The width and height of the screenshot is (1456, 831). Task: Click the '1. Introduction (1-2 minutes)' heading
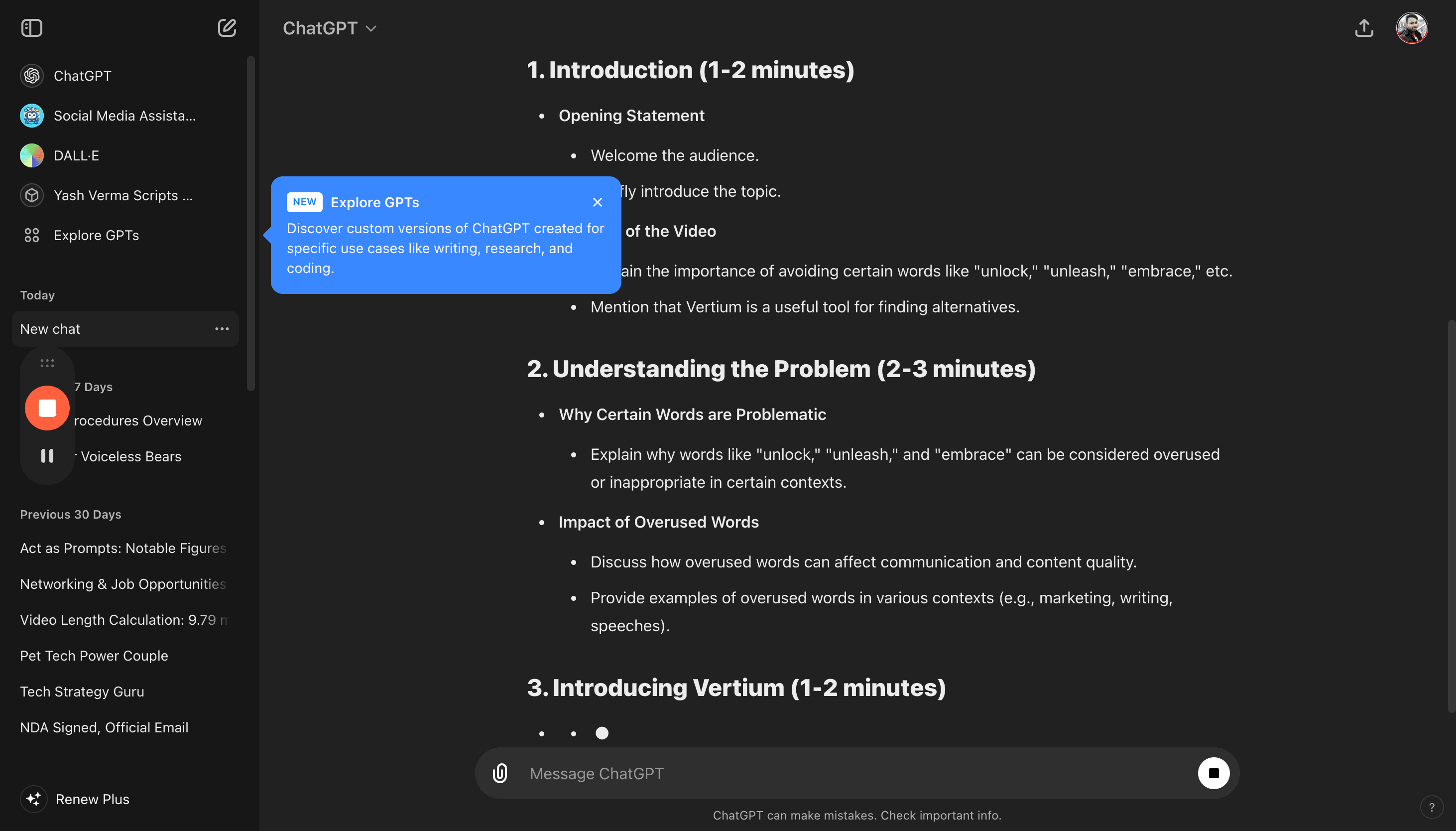[x=691, y=70]
